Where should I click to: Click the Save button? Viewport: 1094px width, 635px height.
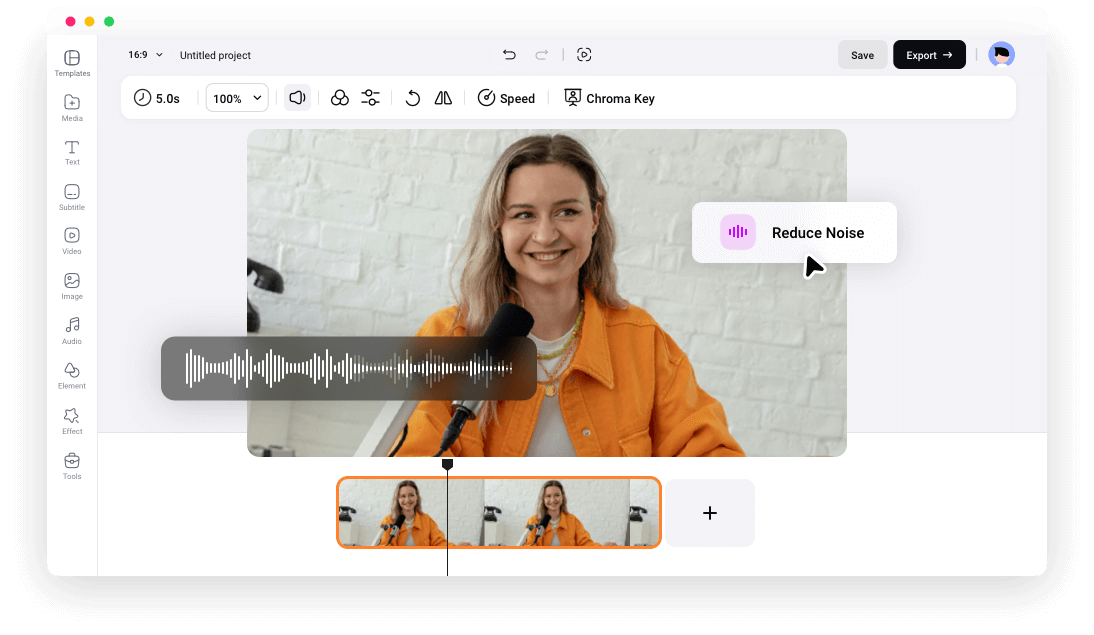(x=862, y=54)
